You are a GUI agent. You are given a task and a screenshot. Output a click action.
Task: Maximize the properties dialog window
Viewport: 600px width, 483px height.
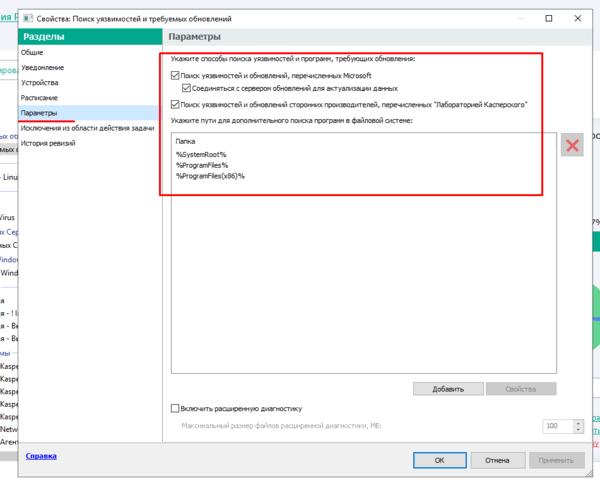[x=549, y=18]
